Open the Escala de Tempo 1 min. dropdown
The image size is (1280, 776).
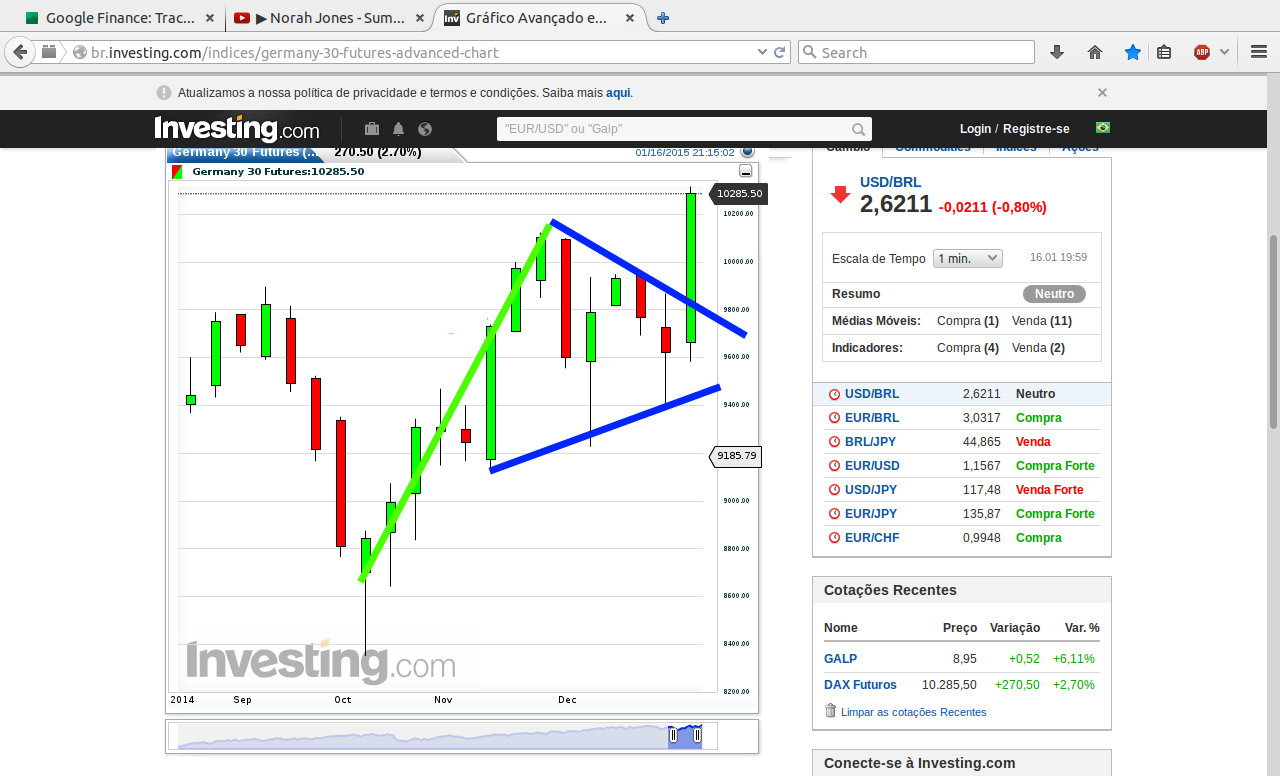tap(967, 258)
